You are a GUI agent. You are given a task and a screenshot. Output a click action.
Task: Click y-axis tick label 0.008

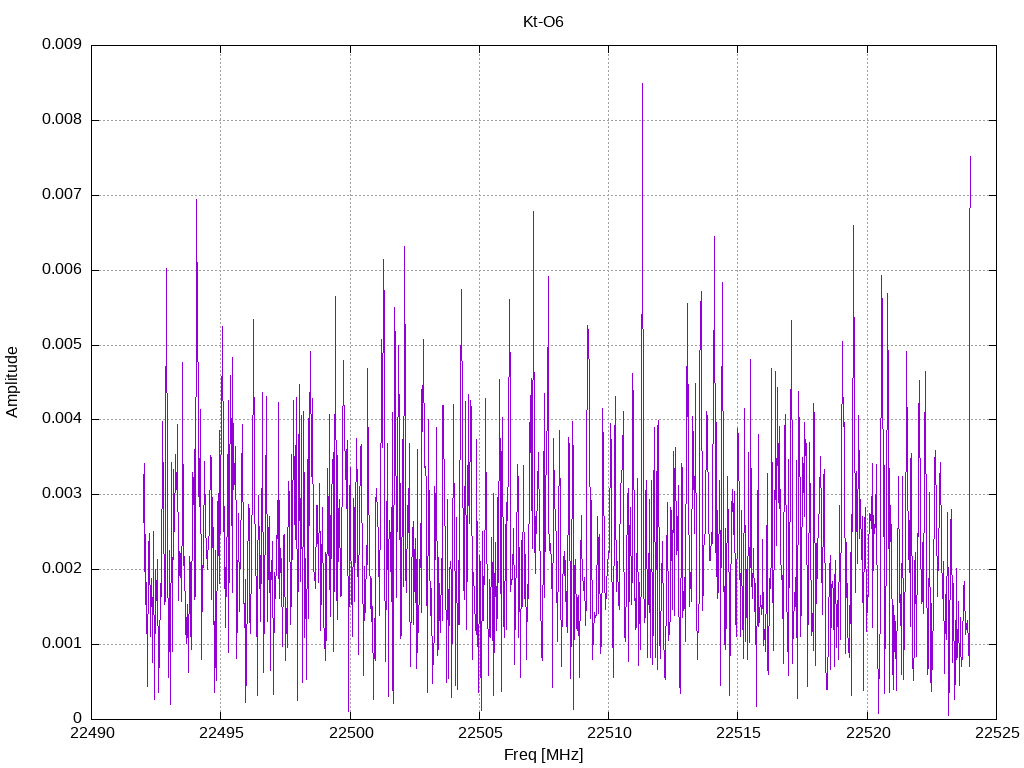pyautogui.click(x=62, y=119)
